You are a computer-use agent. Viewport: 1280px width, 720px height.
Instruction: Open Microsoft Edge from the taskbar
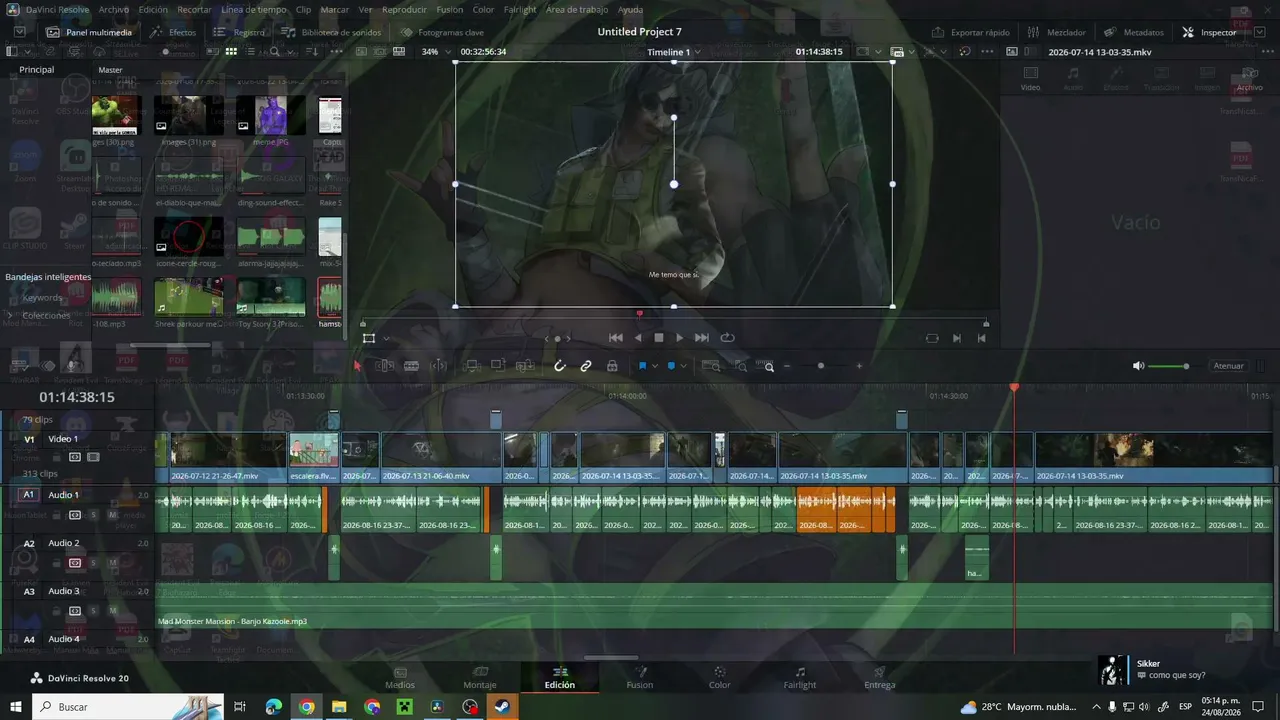[x=273, y=707]
